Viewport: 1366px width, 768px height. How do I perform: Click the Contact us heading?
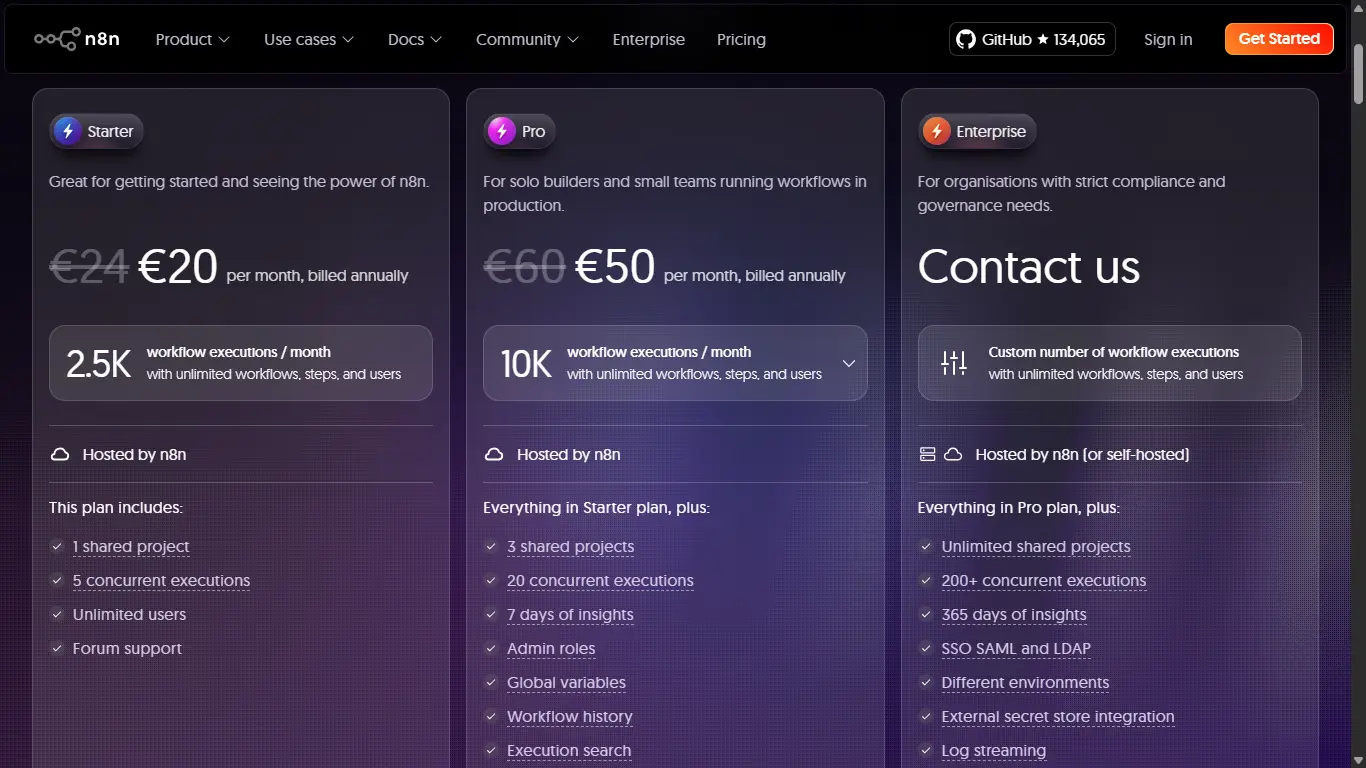tap(1029, 267)
